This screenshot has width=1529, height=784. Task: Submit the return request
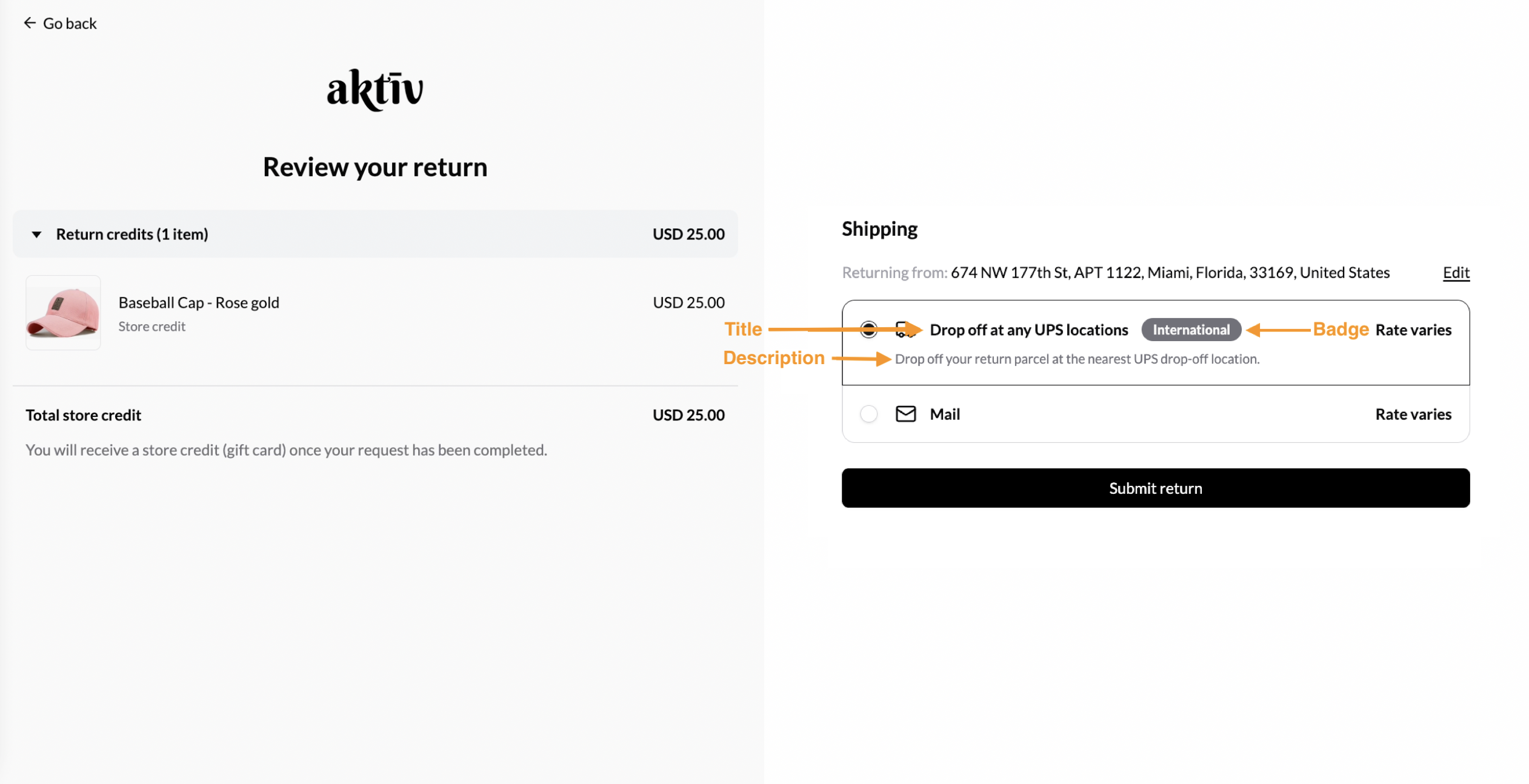[x=1155, y=488]
